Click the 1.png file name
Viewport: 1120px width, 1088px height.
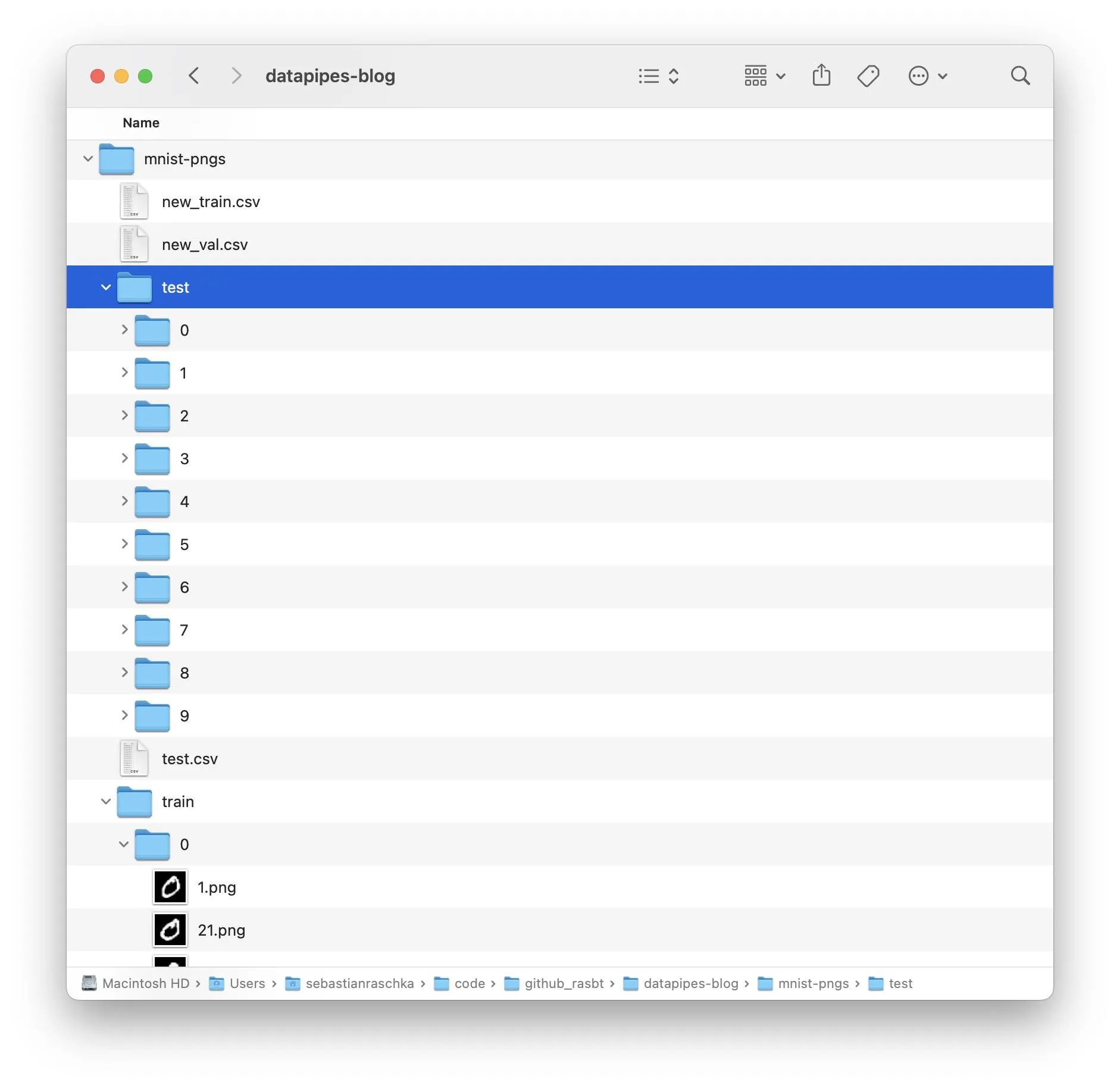coord(217,887)
